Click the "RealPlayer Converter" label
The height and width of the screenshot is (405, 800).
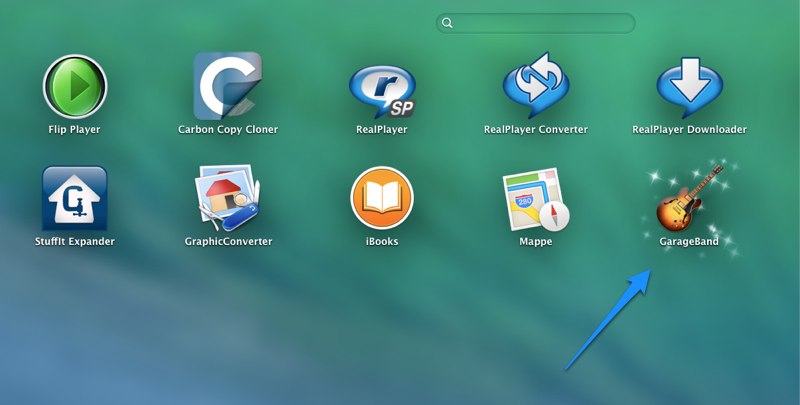[536, 130]
